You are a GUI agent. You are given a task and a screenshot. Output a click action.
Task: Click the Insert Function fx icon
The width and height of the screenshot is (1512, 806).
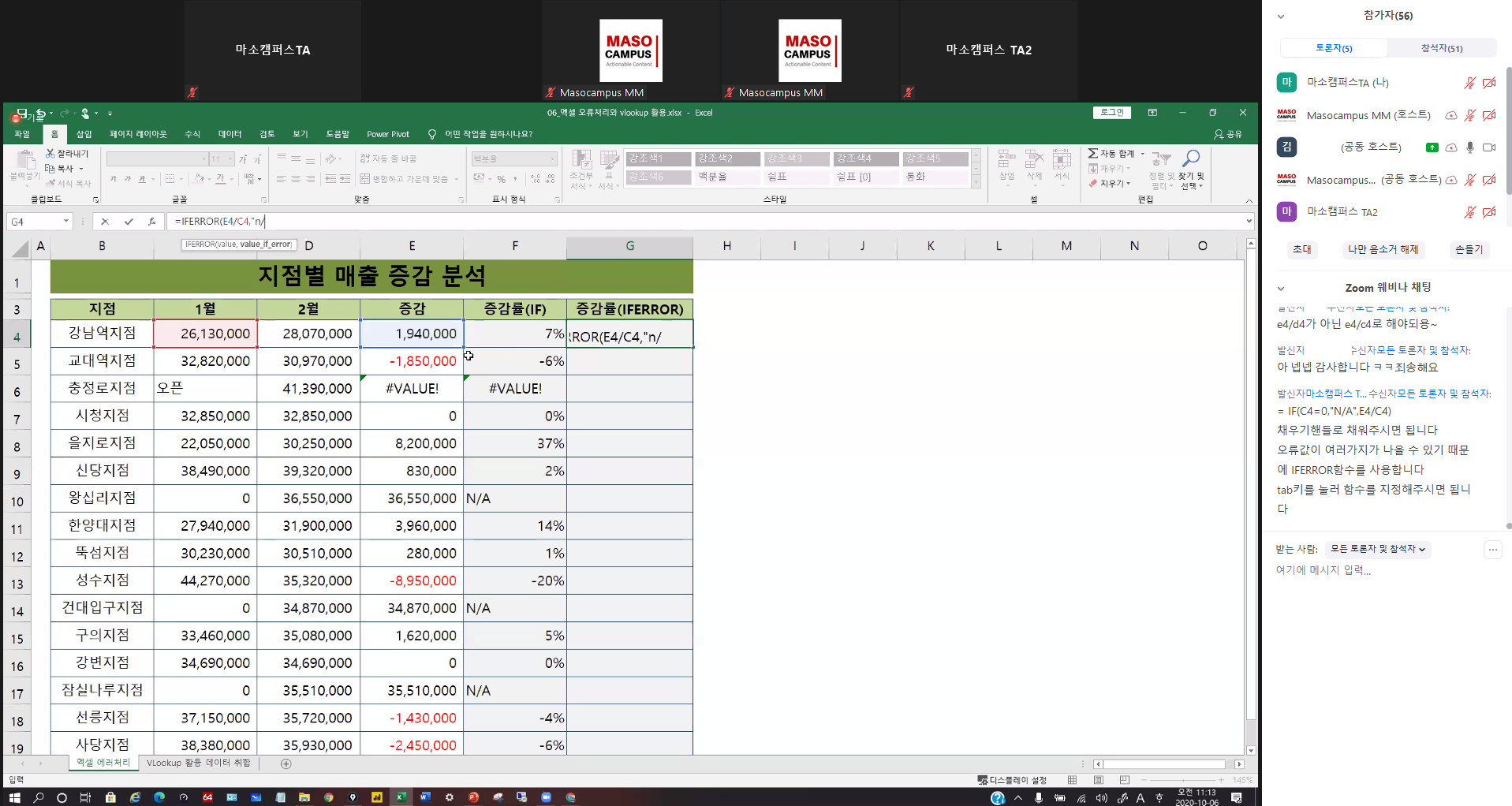[151, 222]
